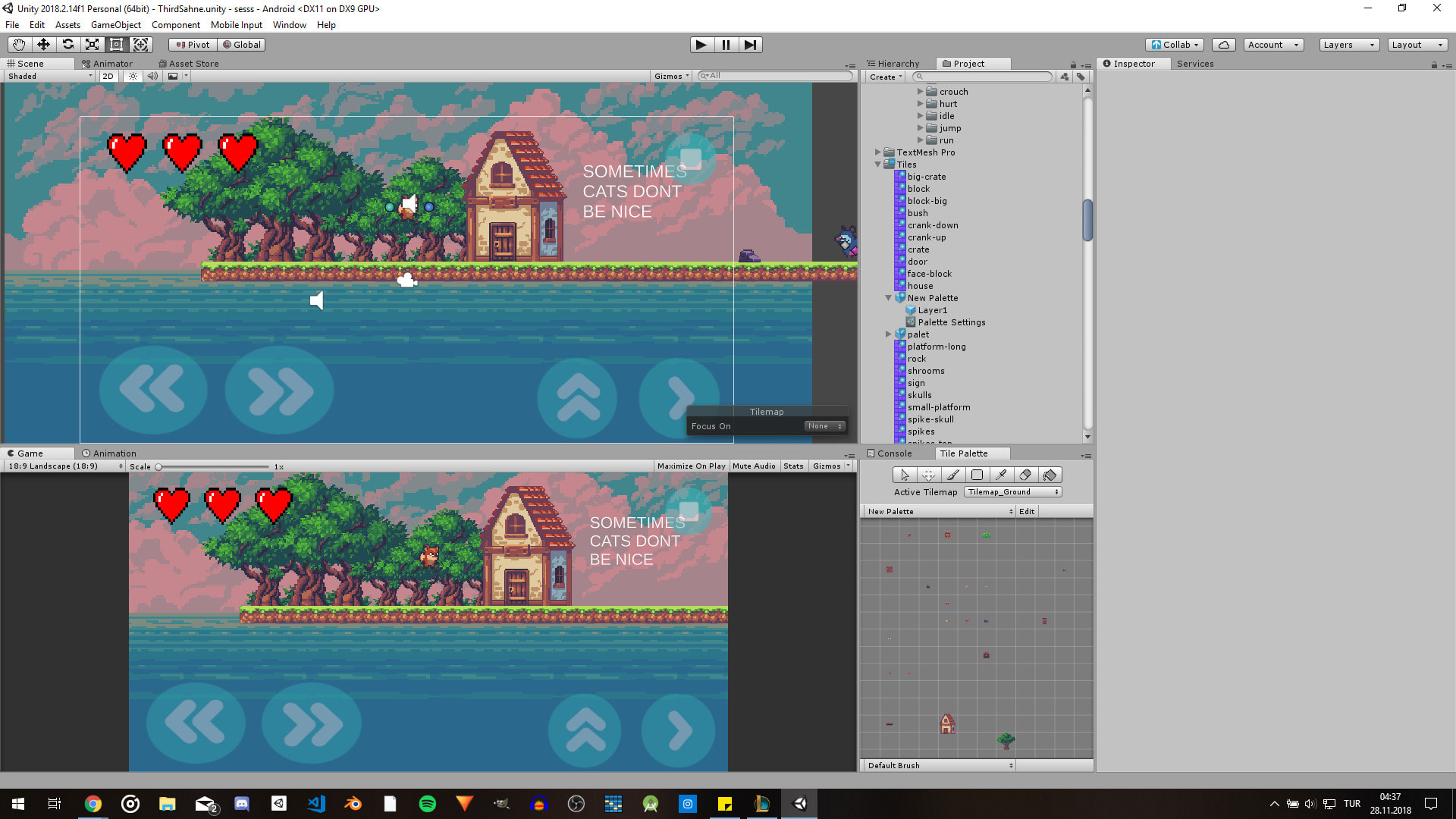This screenshot has width=1456, height=819.
Task: Select Active Tilemap Tilemap_Ground dropdown
Action: pyautogui.click(x=1012, y=491)
